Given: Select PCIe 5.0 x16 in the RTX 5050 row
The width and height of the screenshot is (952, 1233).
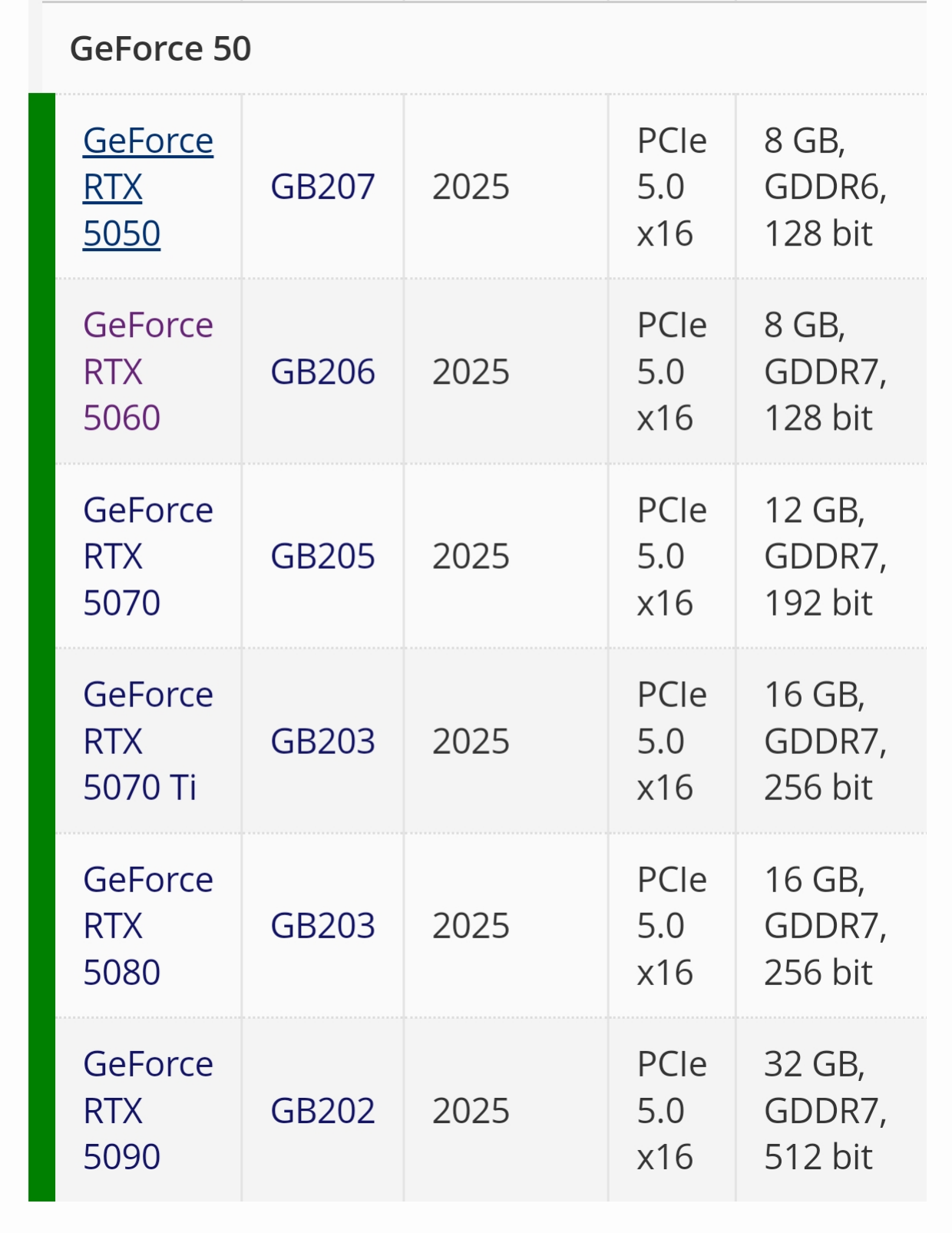Looking at the screenshot, I should [671, 187].
